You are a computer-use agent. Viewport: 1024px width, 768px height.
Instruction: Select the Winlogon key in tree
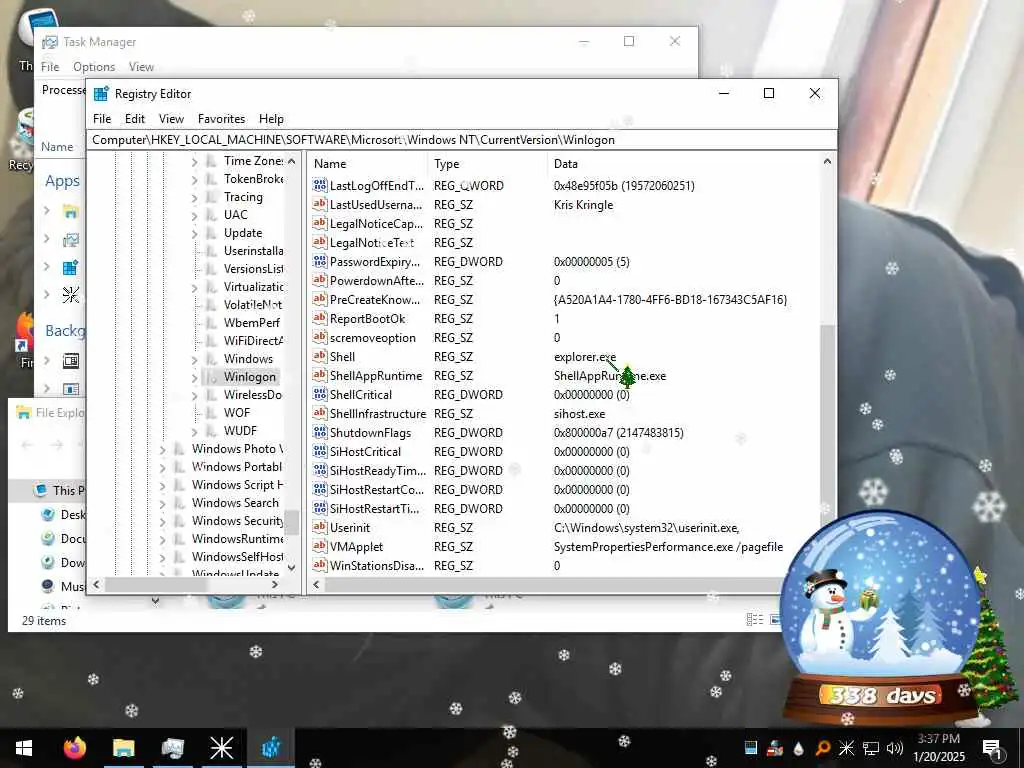(x=249, y=377)
